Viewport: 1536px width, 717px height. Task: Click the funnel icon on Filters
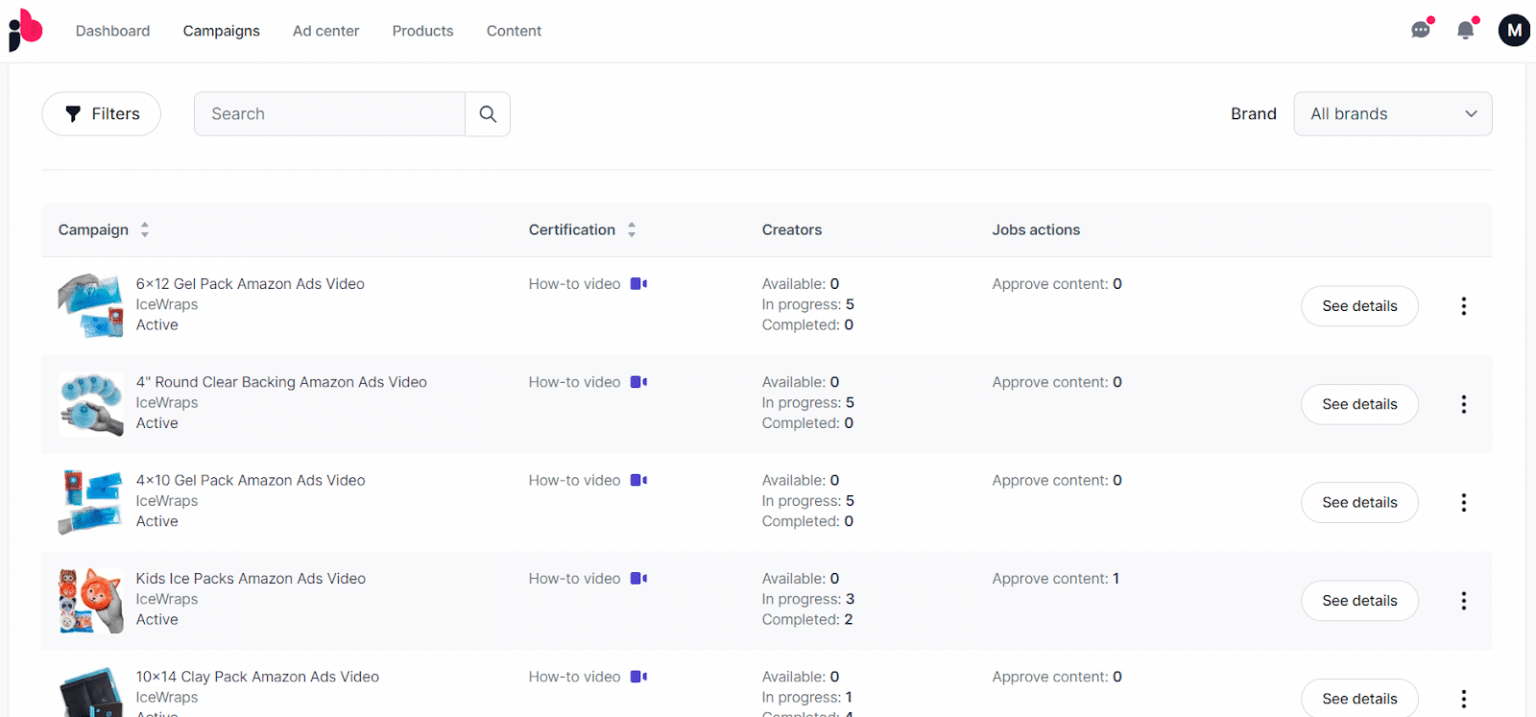pyautogui.click(x=73, y=114)
